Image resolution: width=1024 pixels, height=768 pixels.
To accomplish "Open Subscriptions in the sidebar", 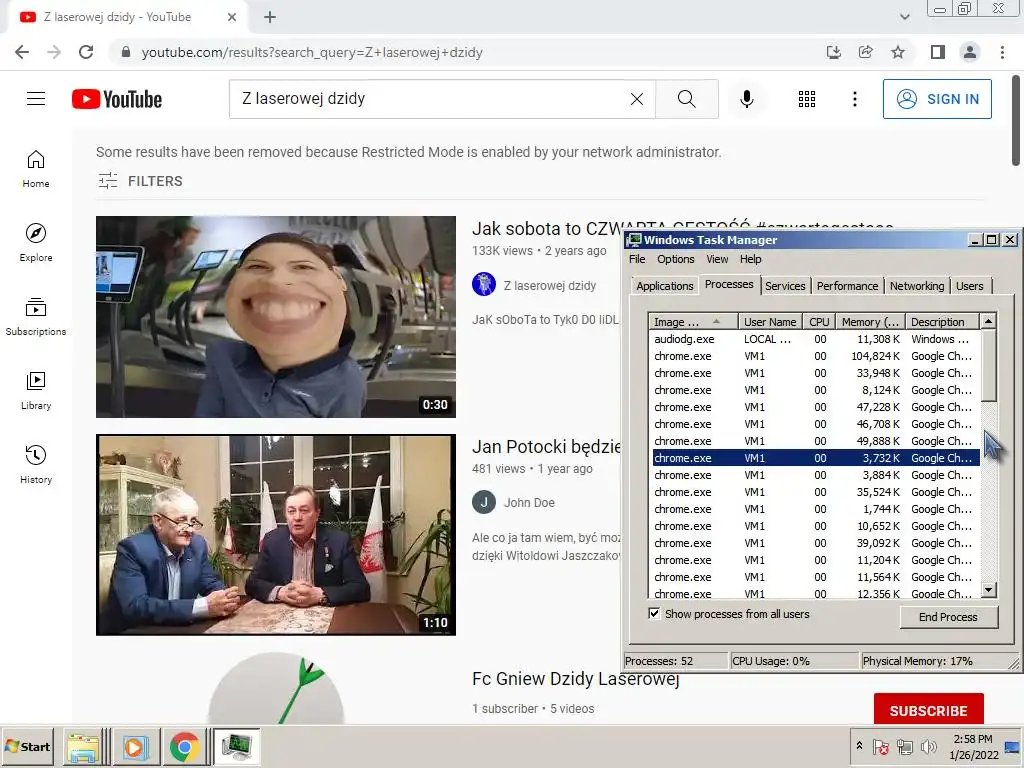I will 36,317.
